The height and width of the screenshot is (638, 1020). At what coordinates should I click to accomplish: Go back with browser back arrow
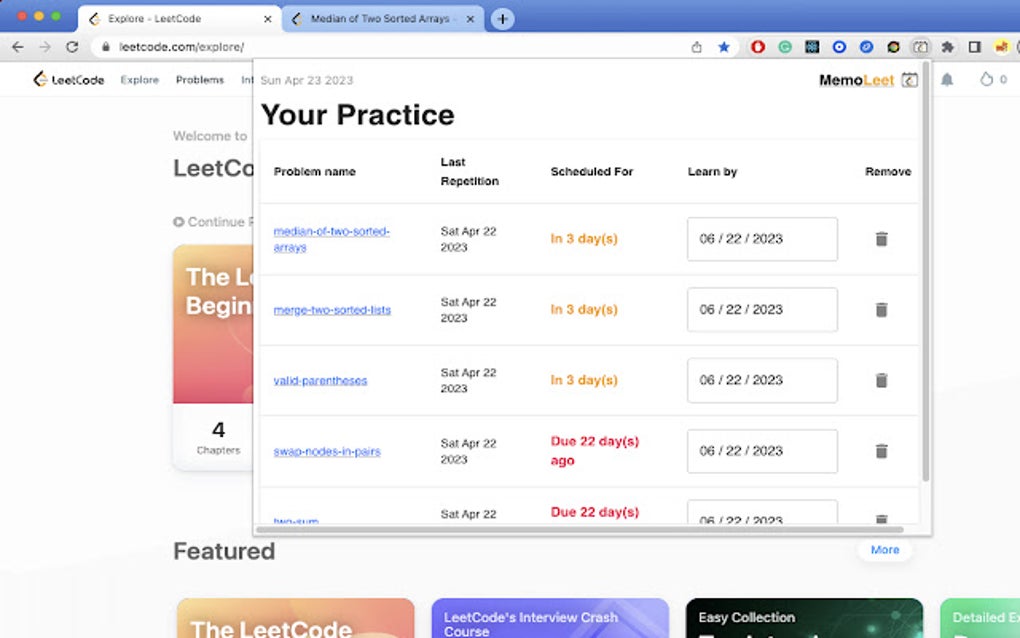(18, 47)
